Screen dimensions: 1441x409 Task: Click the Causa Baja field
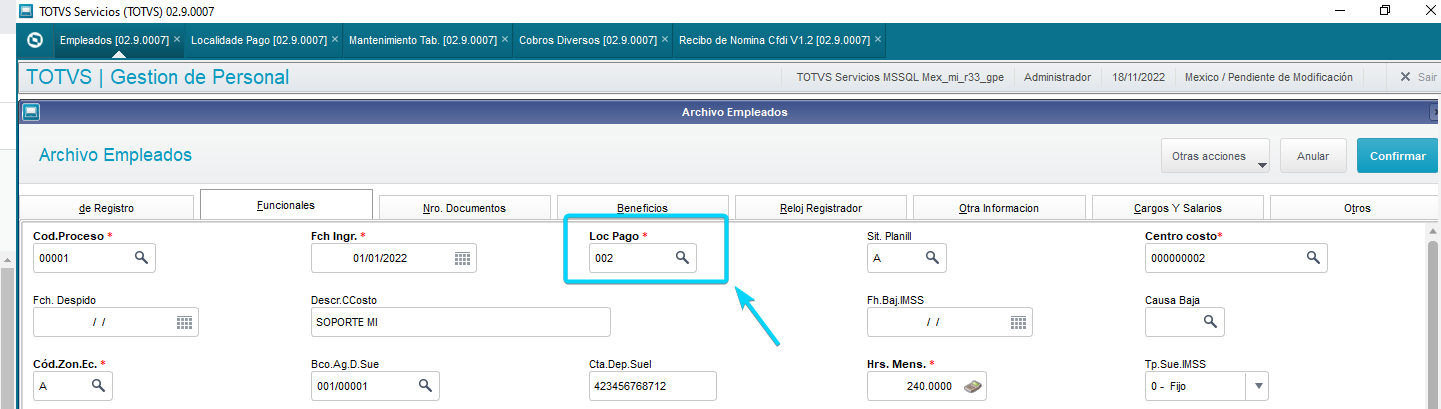pyautogui.click(x=1185, y=322)
